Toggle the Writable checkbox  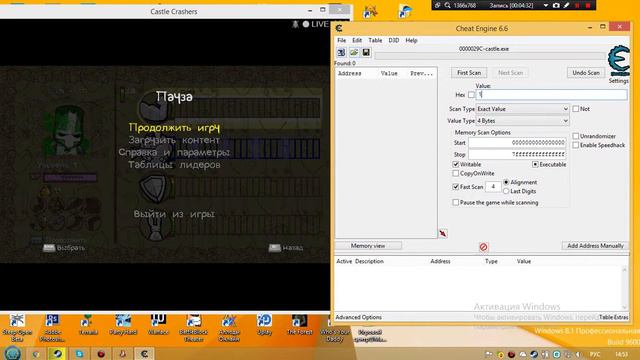coord(456,164)
